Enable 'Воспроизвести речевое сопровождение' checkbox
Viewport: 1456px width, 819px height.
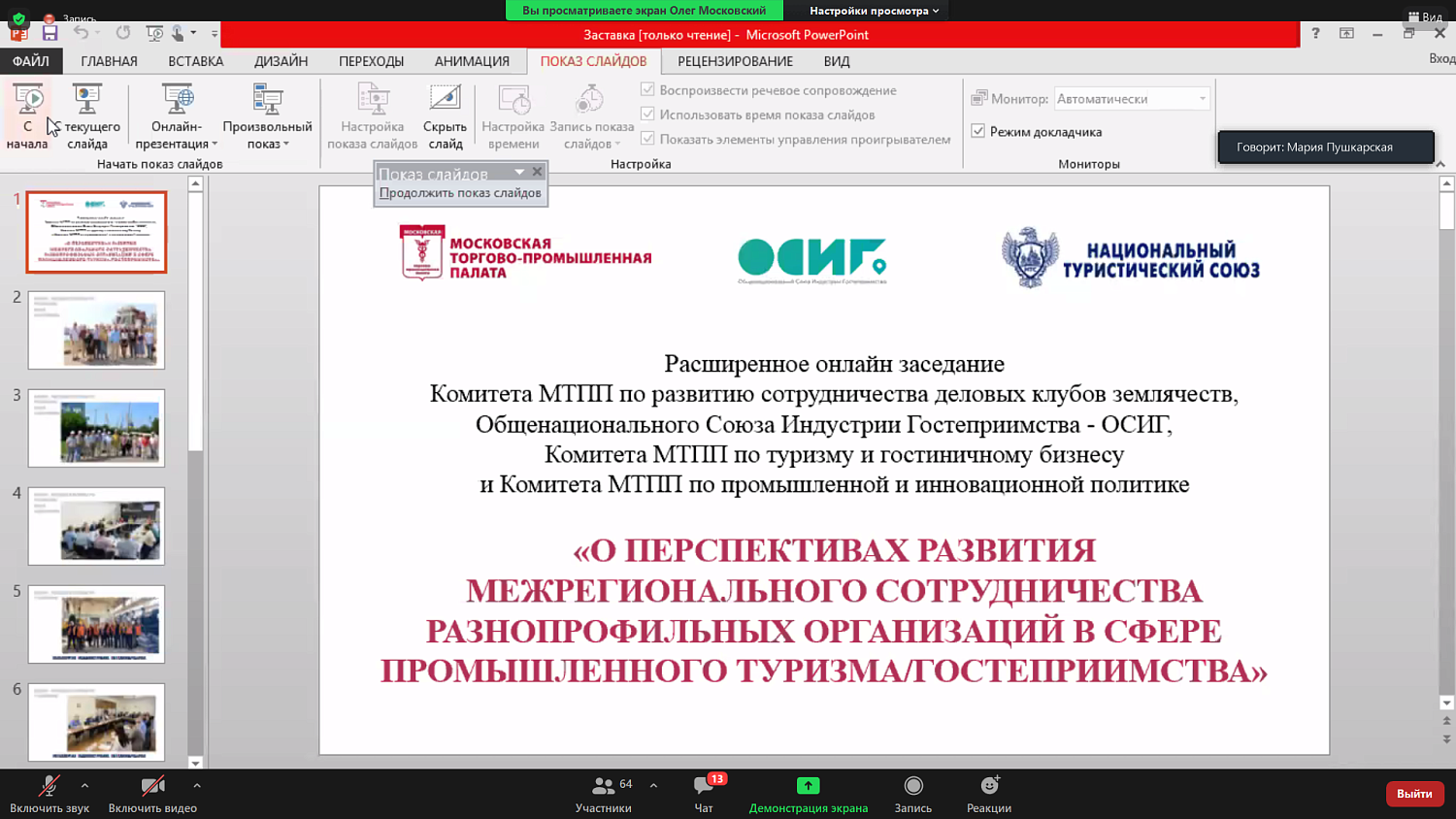(x=646, y=89)
